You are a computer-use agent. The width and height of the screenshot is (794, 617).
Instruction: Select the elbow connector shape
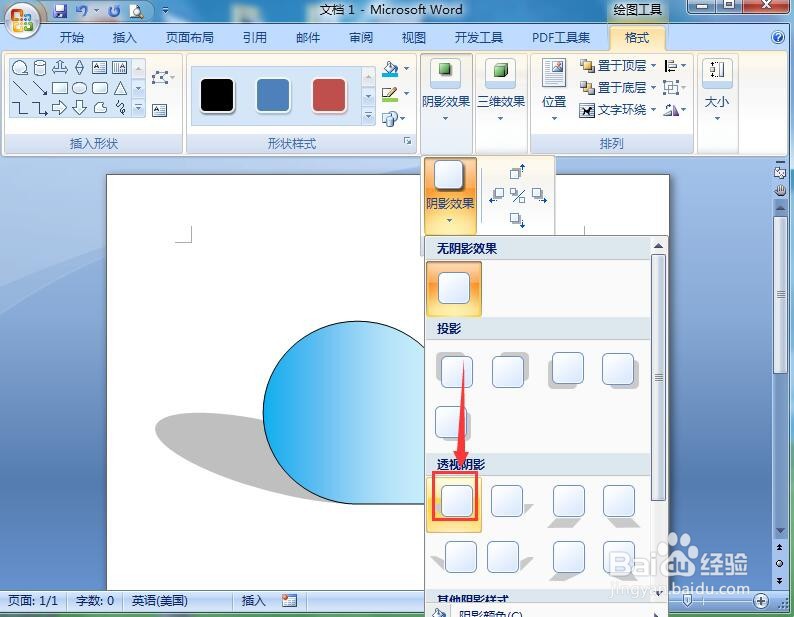point(20,107)
